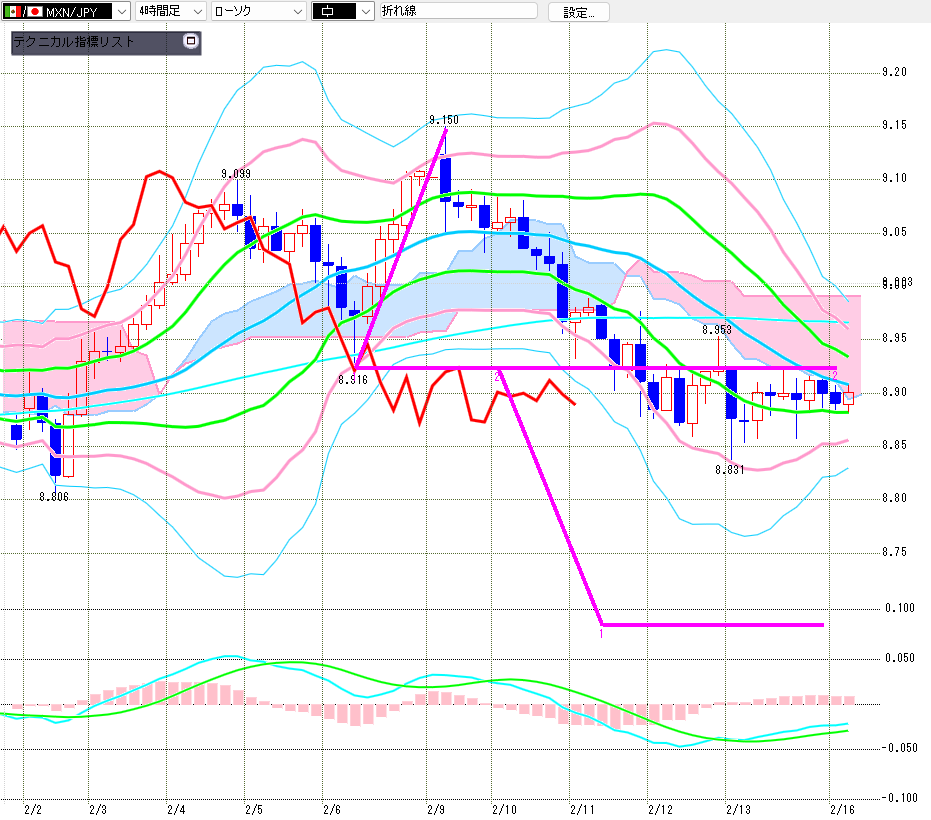Open the MXN/JPY currency pair dropdown
The height and width of the screenshot is (820, 931).
(121, 11)
